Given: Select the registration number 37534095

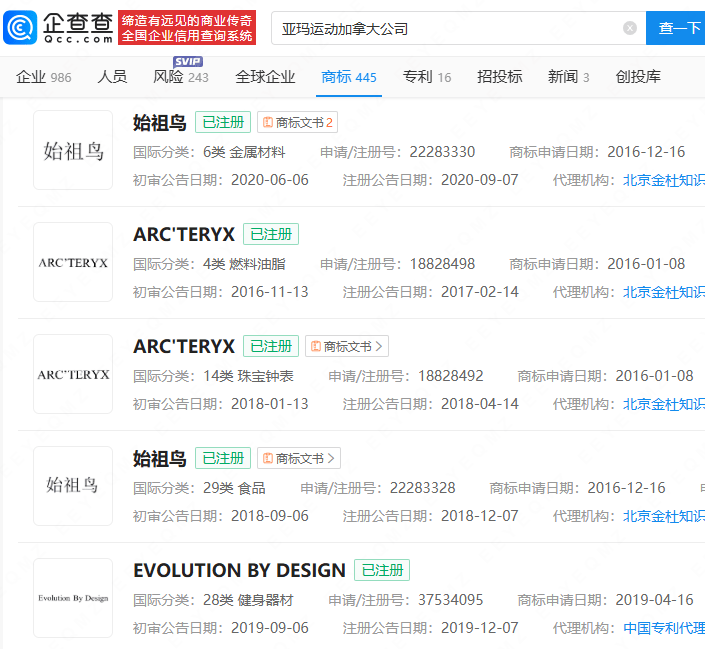Looking at the screenshot, I should pyautogui.click(x=451, y=600).
